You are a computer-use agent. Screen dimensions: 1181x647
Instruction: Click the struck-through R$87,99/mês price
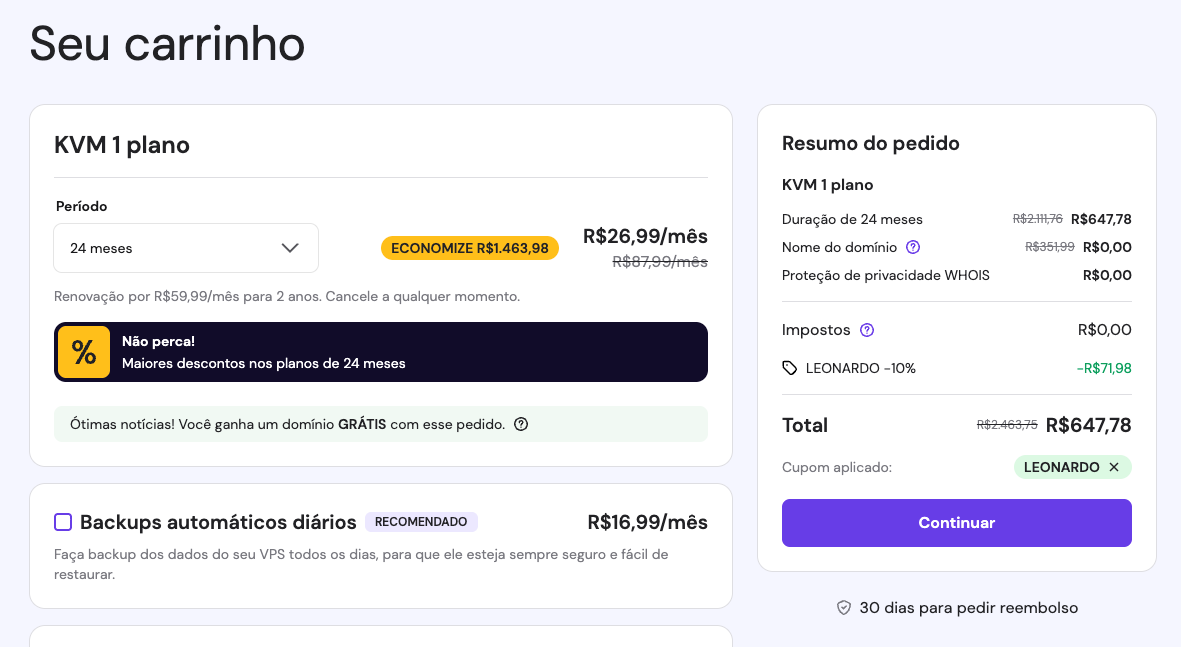click(660, 261)
